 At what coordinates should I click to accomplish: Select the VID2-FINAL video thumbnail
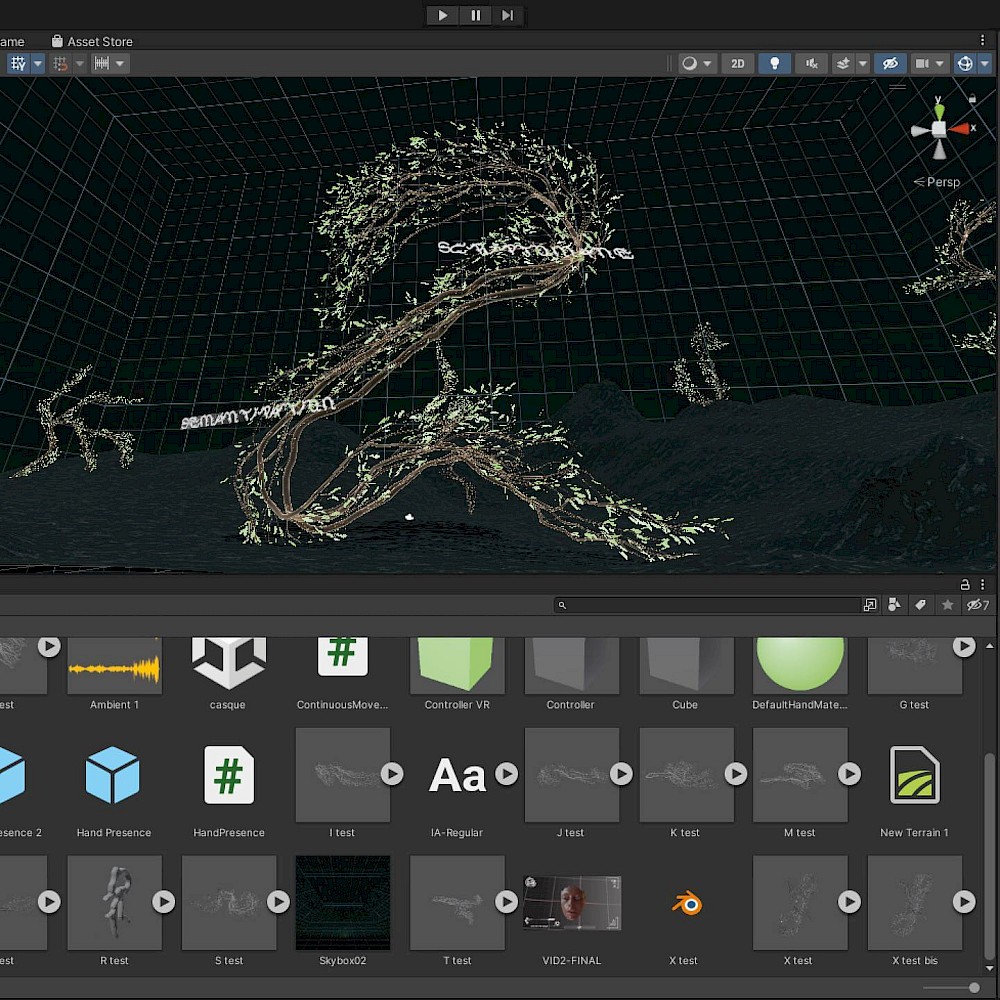click(571, 903)
